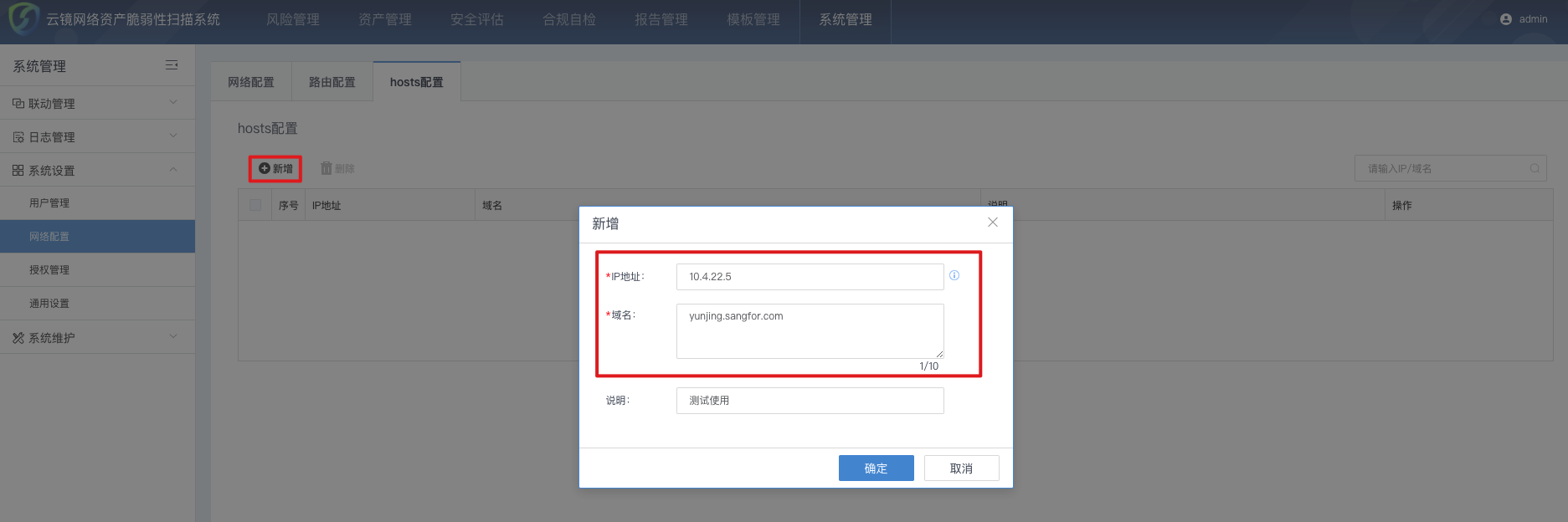Click the 域名 textarea resize handle
This screenshot has width=1568, height=522.
point(939,354)
